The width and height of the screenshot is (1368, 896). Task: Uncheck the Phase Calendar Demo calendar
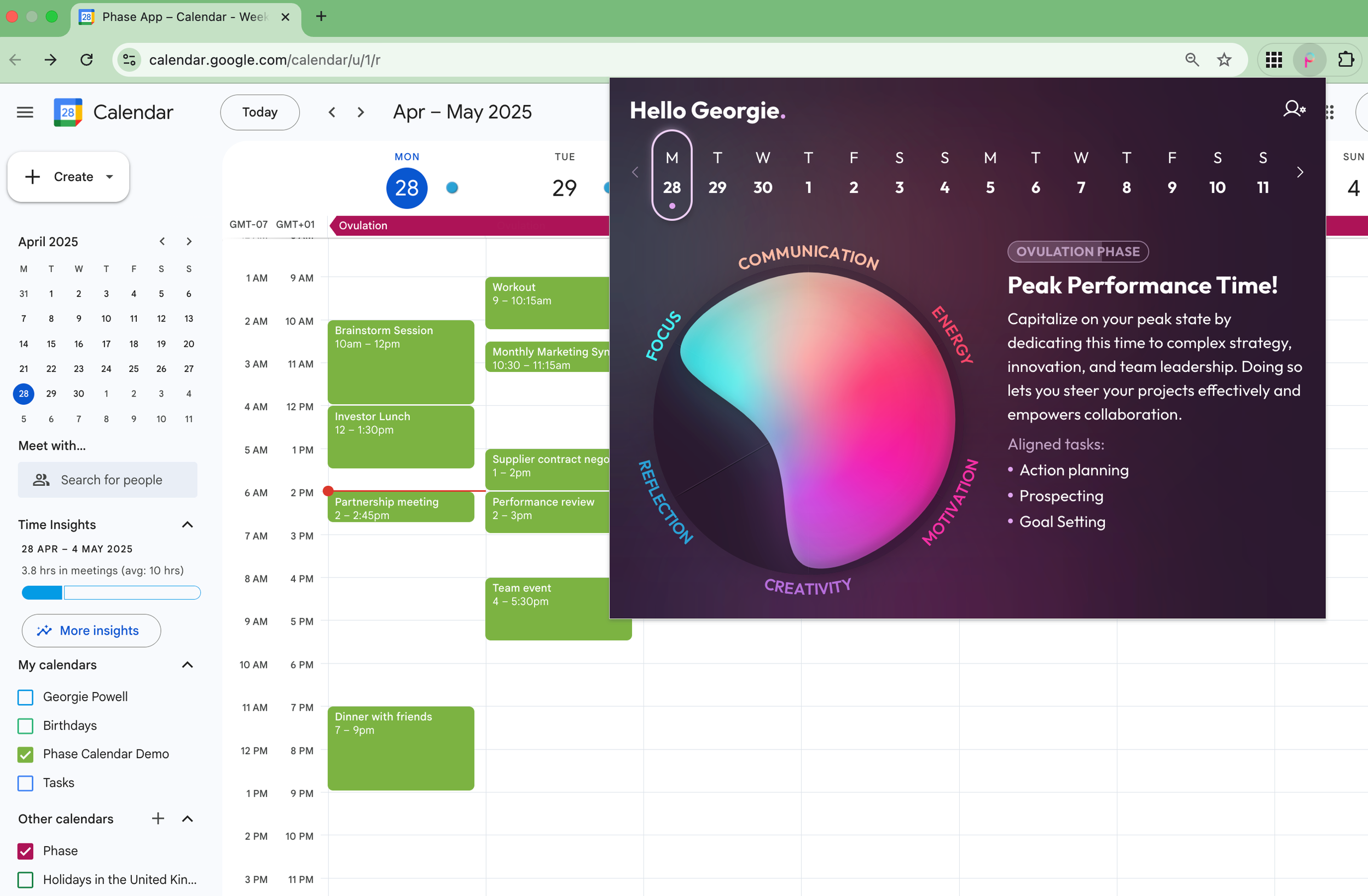(x=25, y=754)
